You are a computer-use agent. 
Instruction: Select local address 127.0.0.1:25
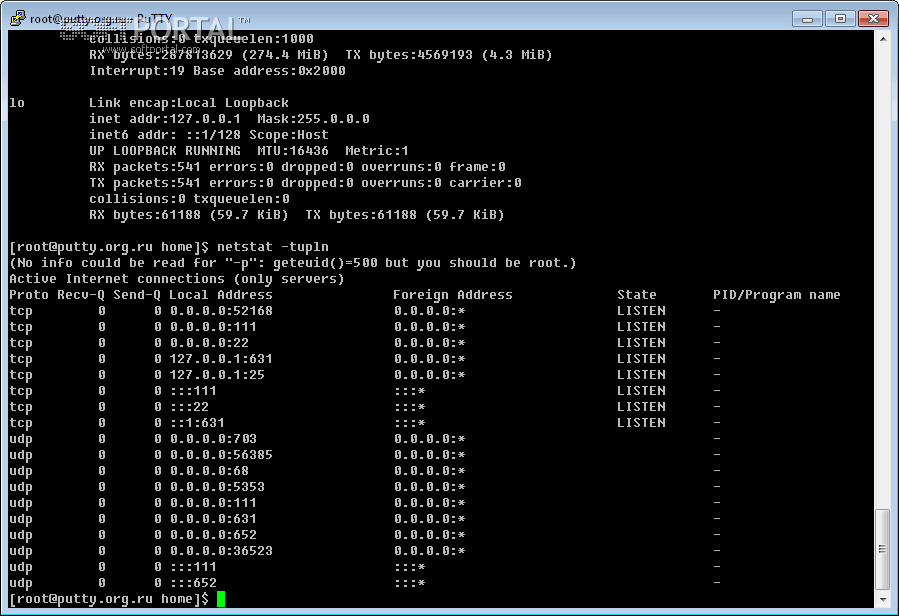coord(217,375)
